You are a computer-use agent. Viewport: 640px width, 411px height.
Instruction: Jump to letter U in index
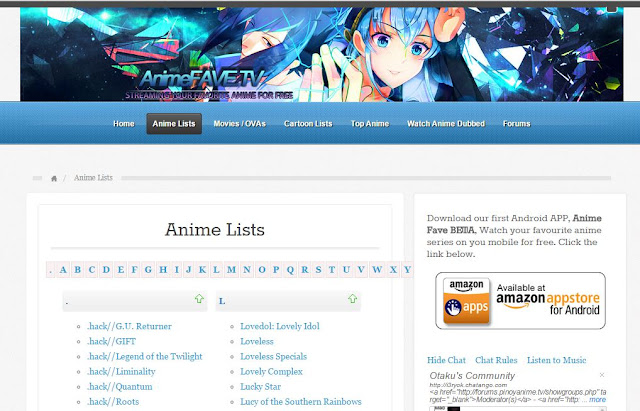pyautogui.click(x=346, y=270)
